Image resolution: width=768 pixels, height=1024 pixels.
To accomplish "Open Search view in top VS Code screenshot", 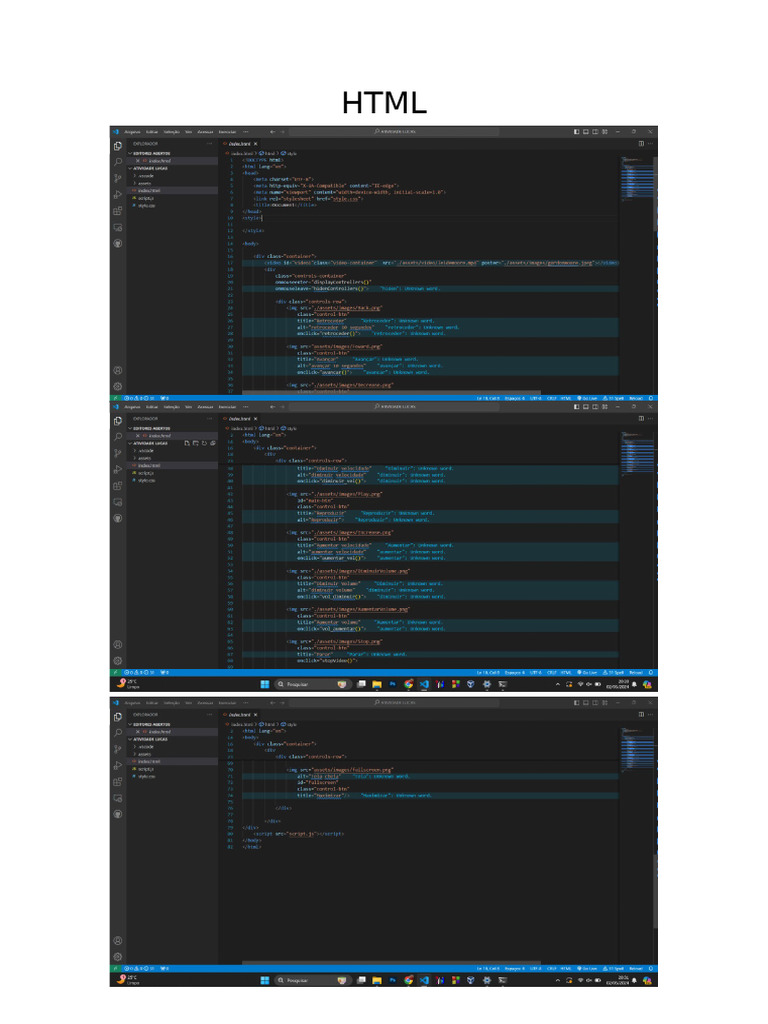I will coord(118,161).
